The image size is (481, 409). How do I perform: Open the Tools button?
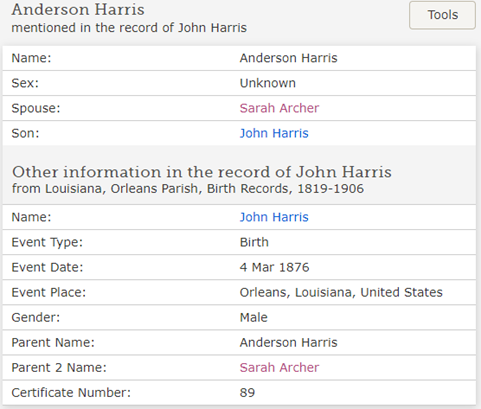(442, 15)
